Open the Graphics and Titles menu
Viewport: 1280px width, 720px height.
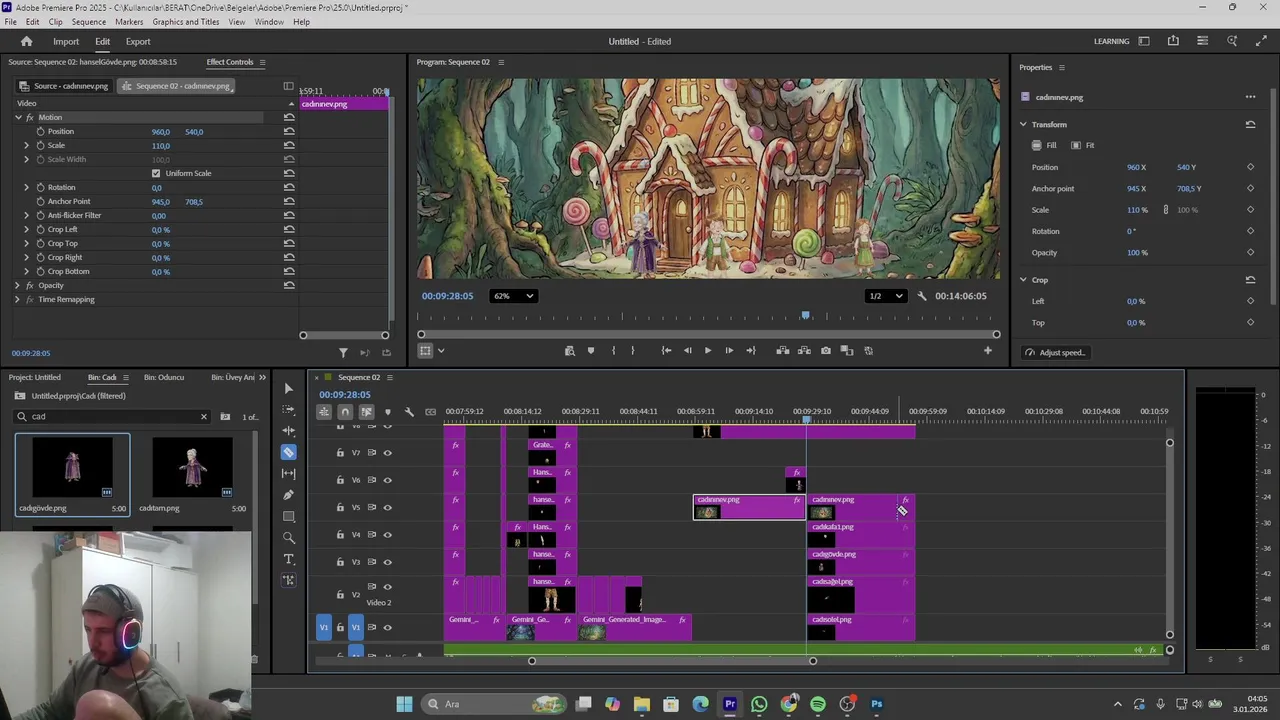pyautogui.click(x=186, y=21)
